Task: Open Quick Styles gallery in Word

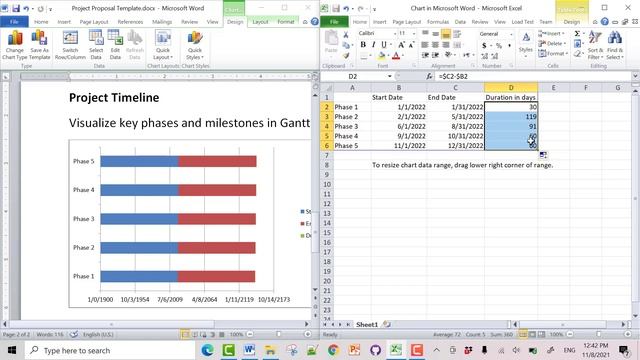Action: click(195, 45)
